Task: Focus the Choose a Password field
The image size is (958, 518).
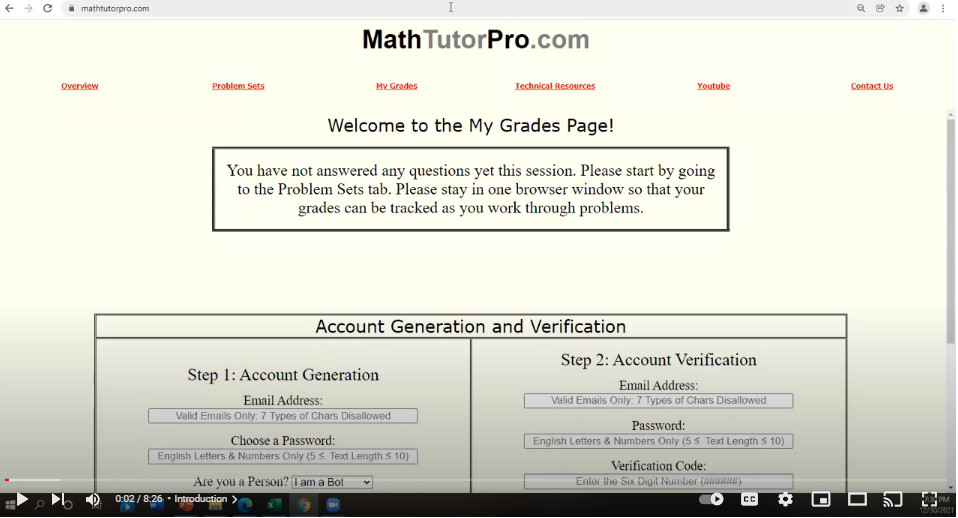Action: coord(283,456)
